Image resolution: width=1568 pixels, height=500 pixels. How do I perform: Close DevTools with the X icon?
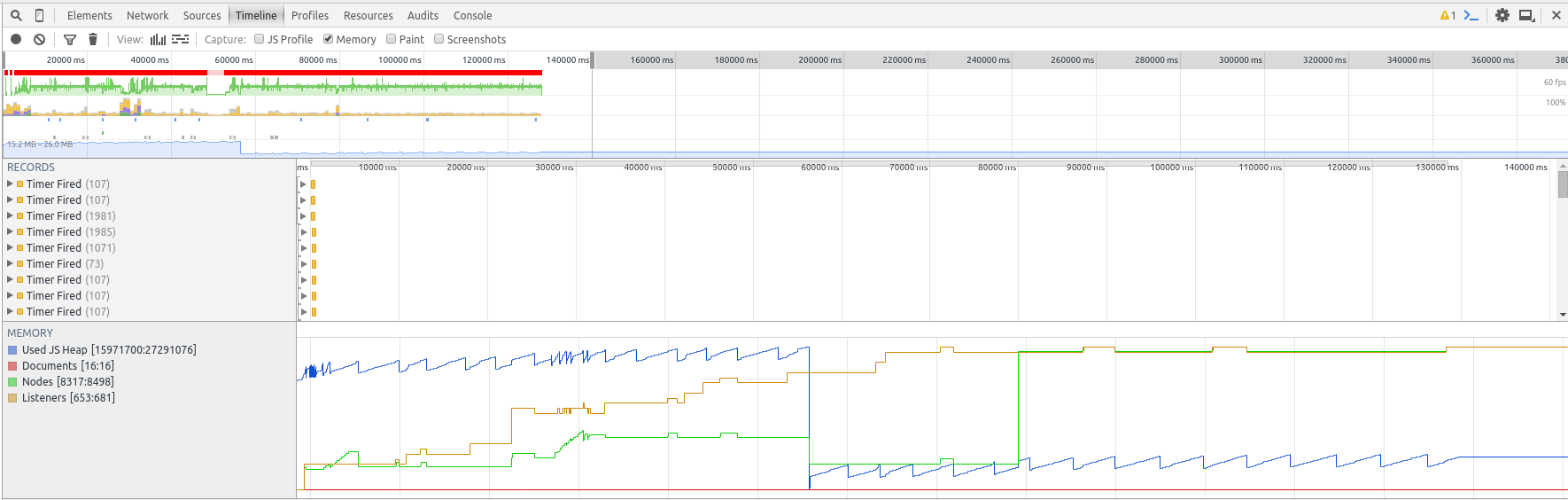1556,15
